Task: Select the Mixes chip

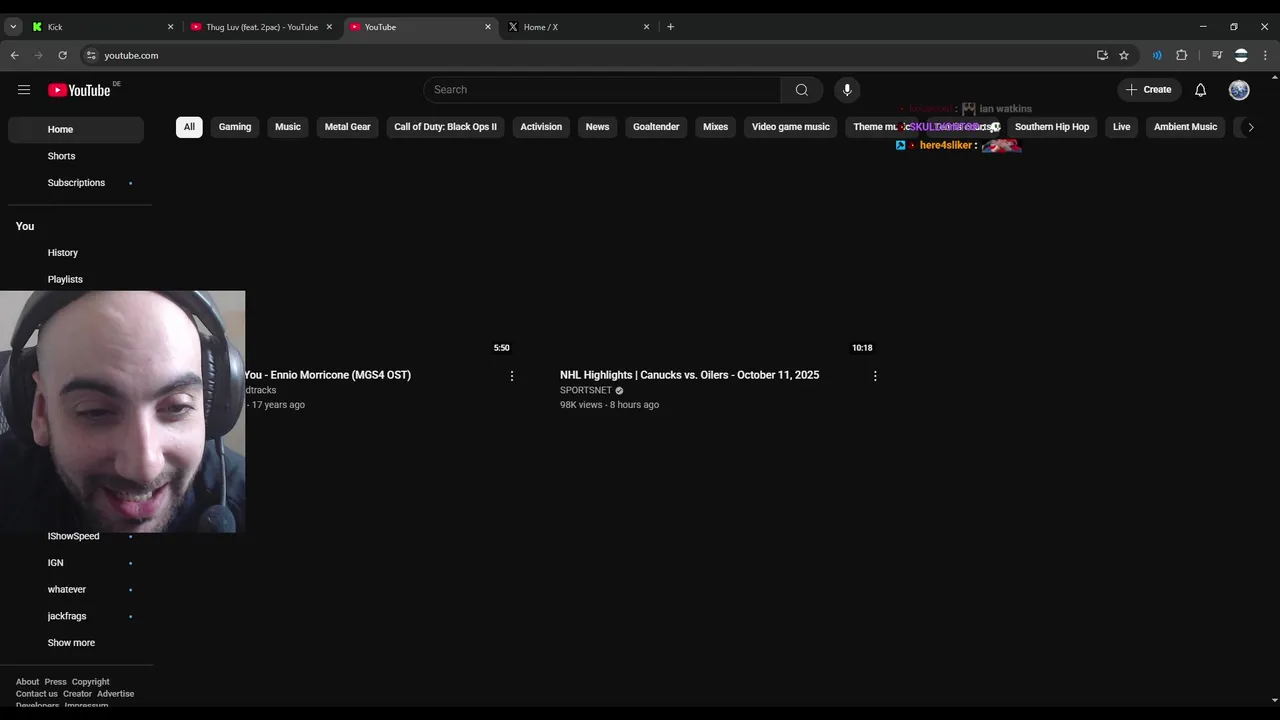Action: pyautogui.click(x=715, y=127)
